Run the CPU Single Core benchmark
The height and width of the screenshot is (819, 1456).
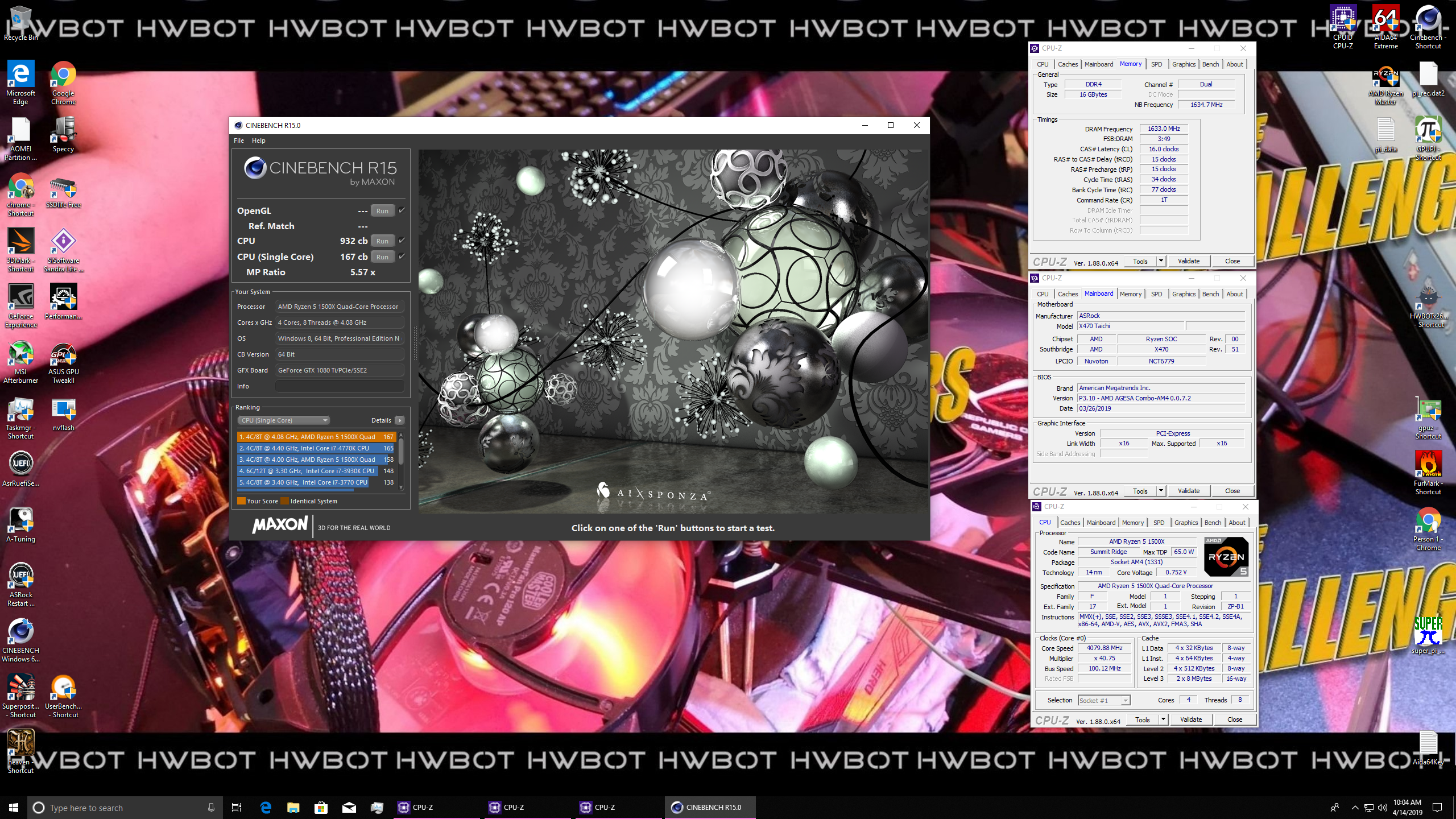point(382,257)
